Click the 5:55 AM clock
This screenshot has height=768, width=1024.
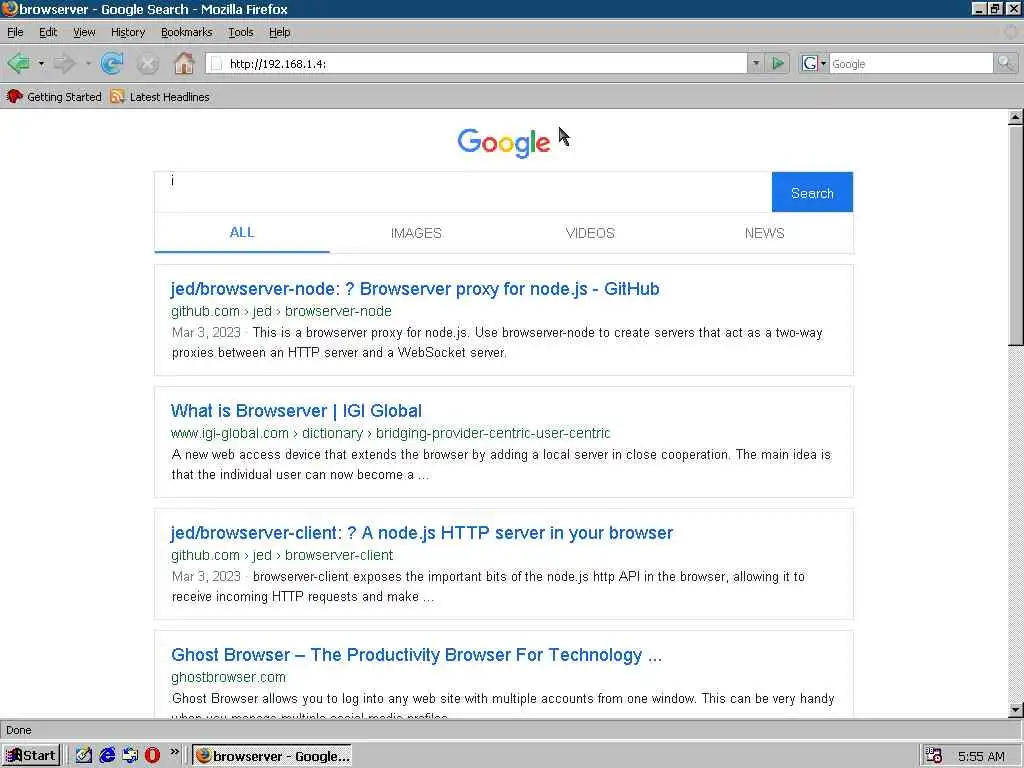pos(981,756)
